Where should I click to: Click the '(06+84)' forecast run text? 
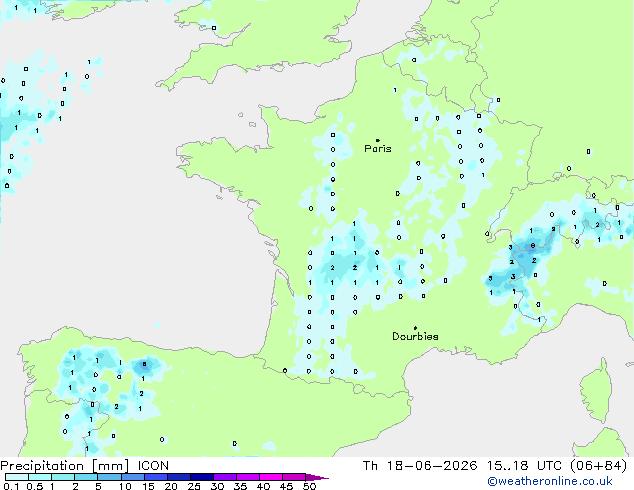point(598,466)
